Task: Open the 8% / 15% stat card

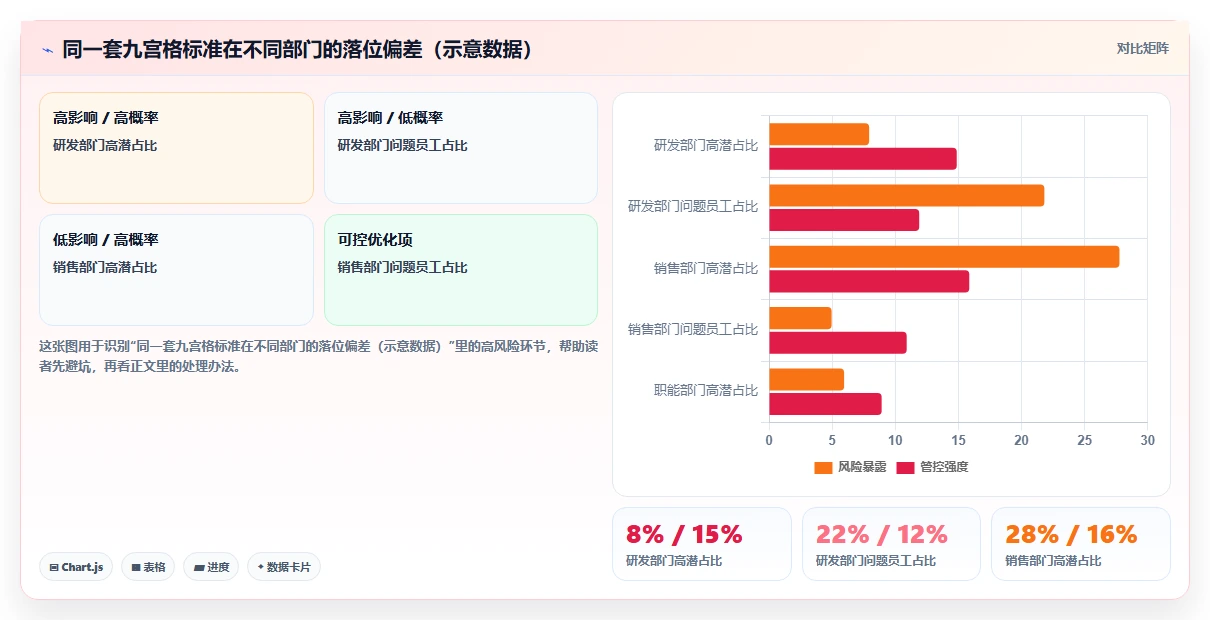Action: 702,543
